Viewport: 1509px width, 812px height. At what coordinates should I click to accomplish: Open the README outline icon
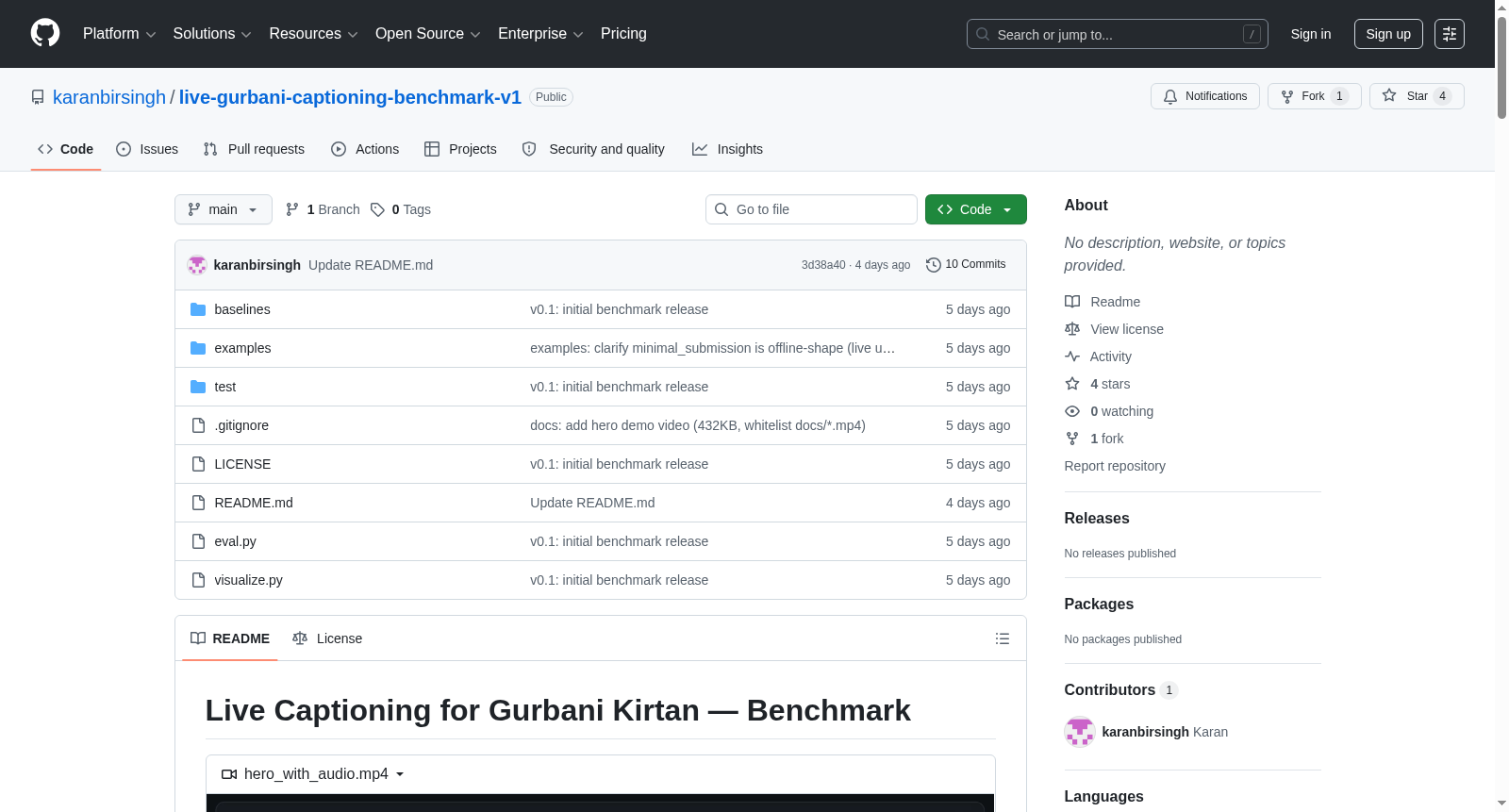(x=1003, y=638)
